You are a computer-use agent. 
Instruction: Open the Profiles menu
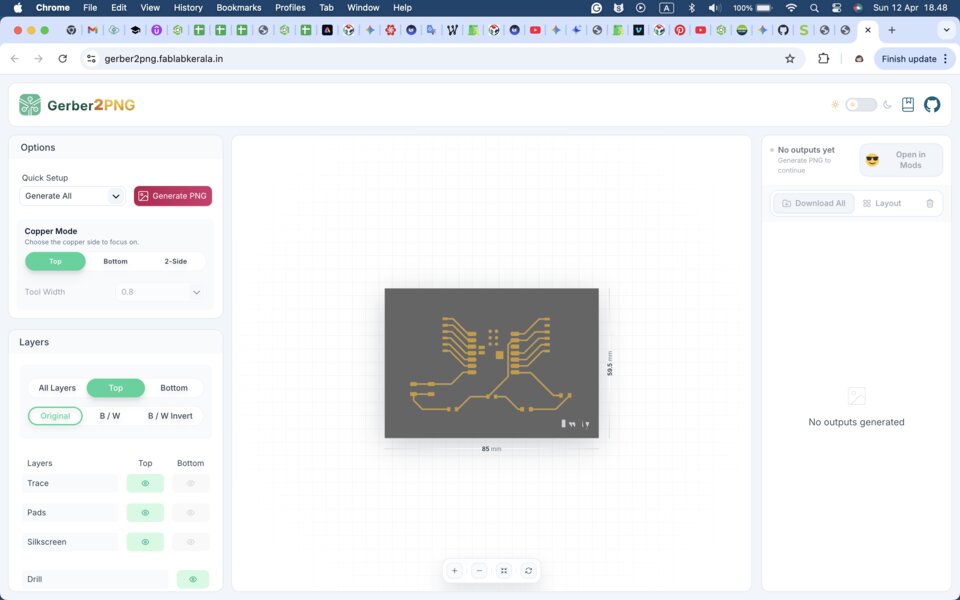tap(290, 8)
